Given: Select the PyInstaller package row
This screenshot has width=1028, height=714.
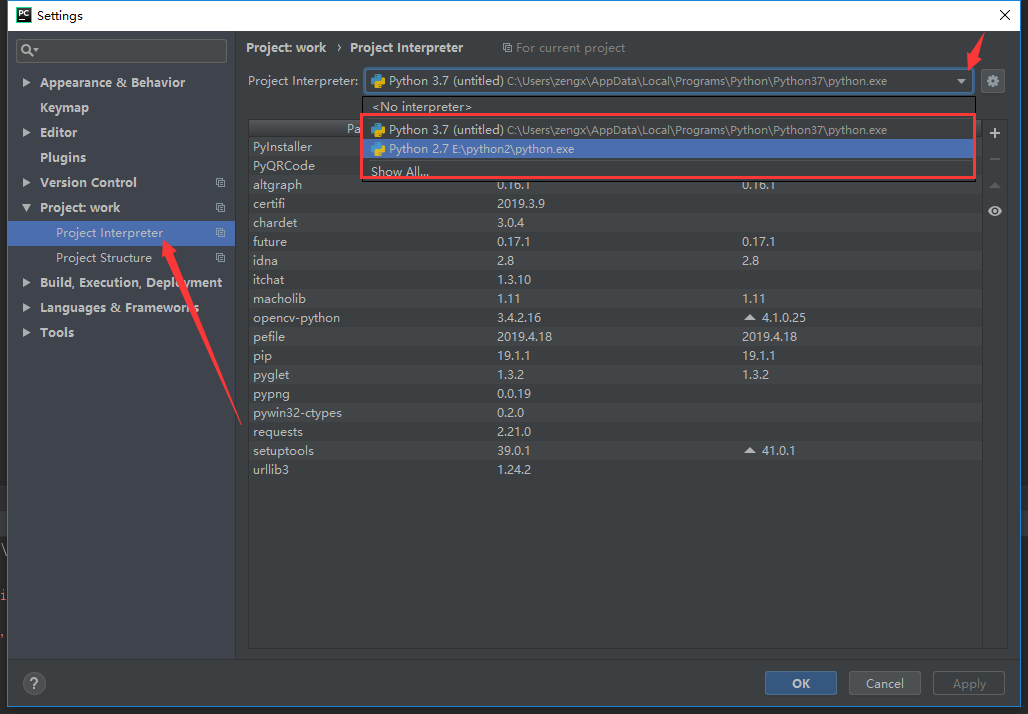Looking at the screenshot, I should [306, 147].
